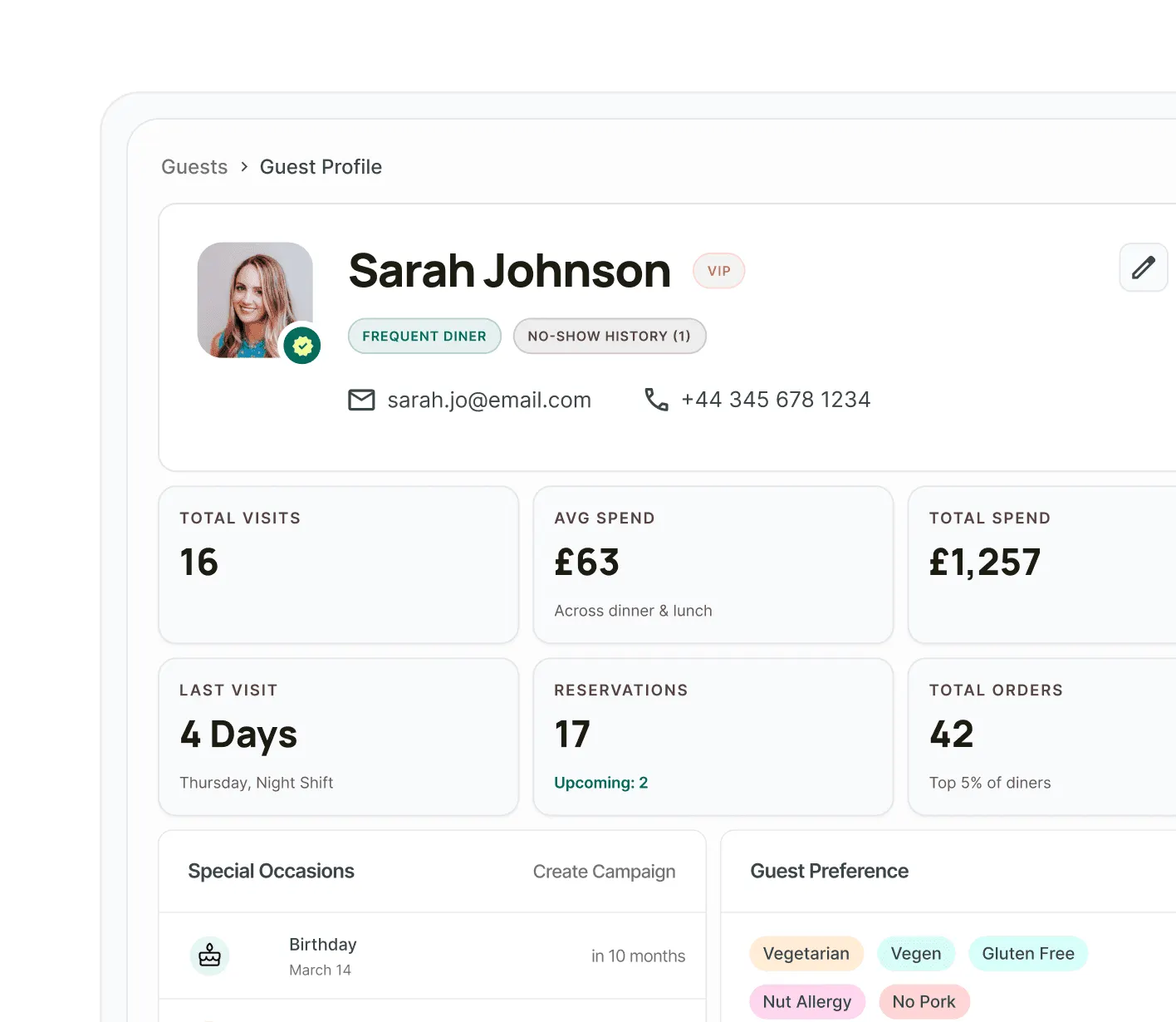Image resolution: width=1176 pixels, height=1022 pixels.
Task: Click the Guest Preference heading
Action: (x=829, y=872)
